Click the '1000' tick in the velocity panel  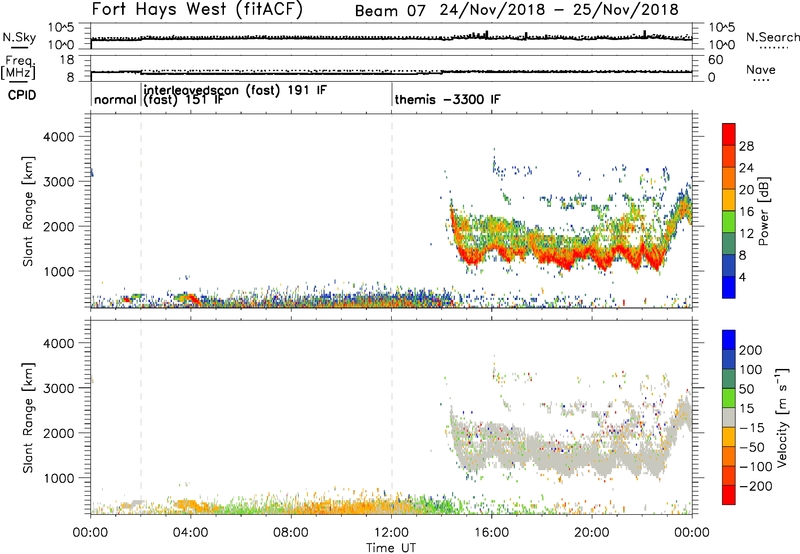pyautogui.click(x=59, y=478)
